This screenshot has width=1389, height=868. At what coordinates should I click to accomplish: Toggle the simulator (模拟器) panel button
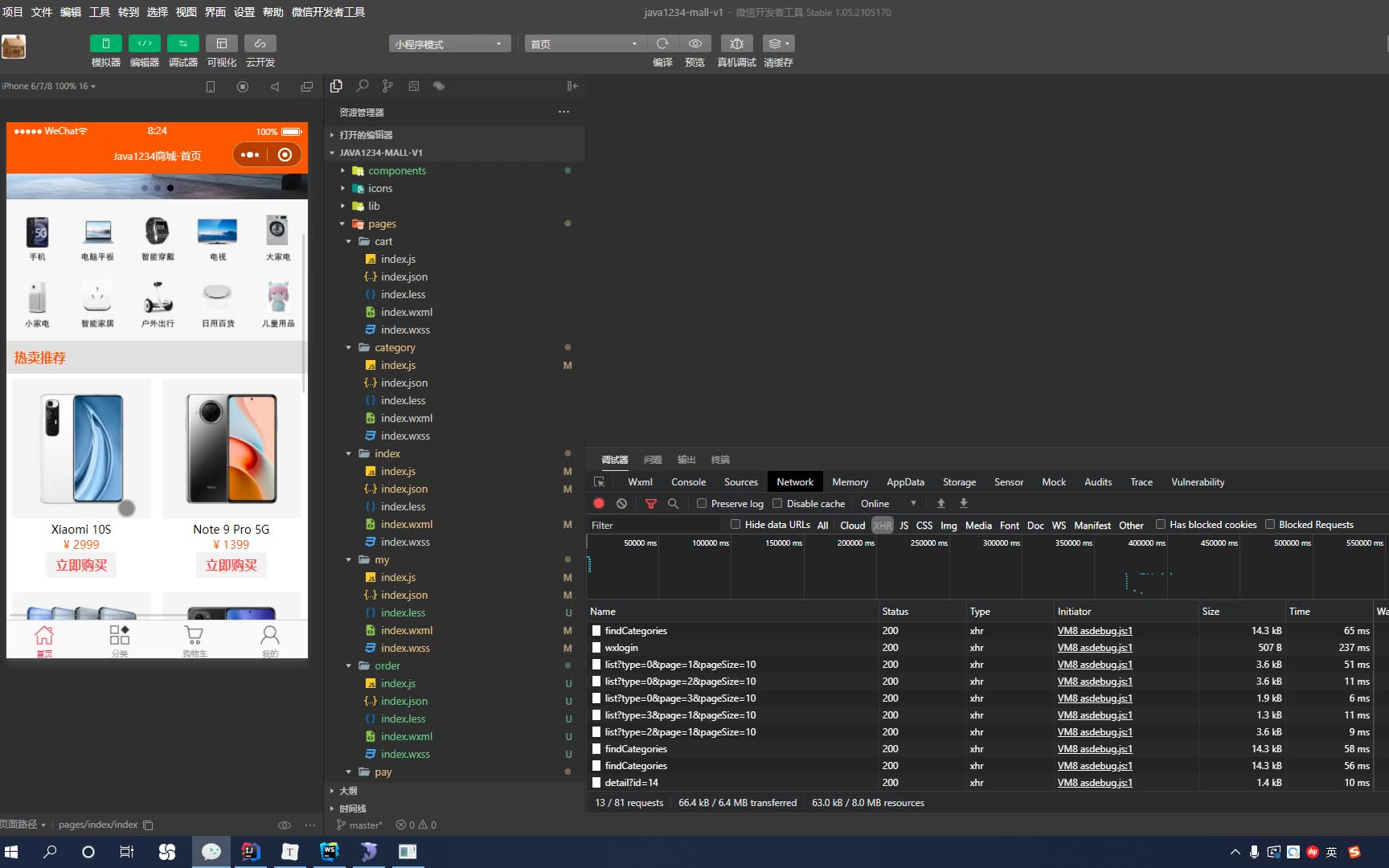pyautogui.click(x=105, y=43)
